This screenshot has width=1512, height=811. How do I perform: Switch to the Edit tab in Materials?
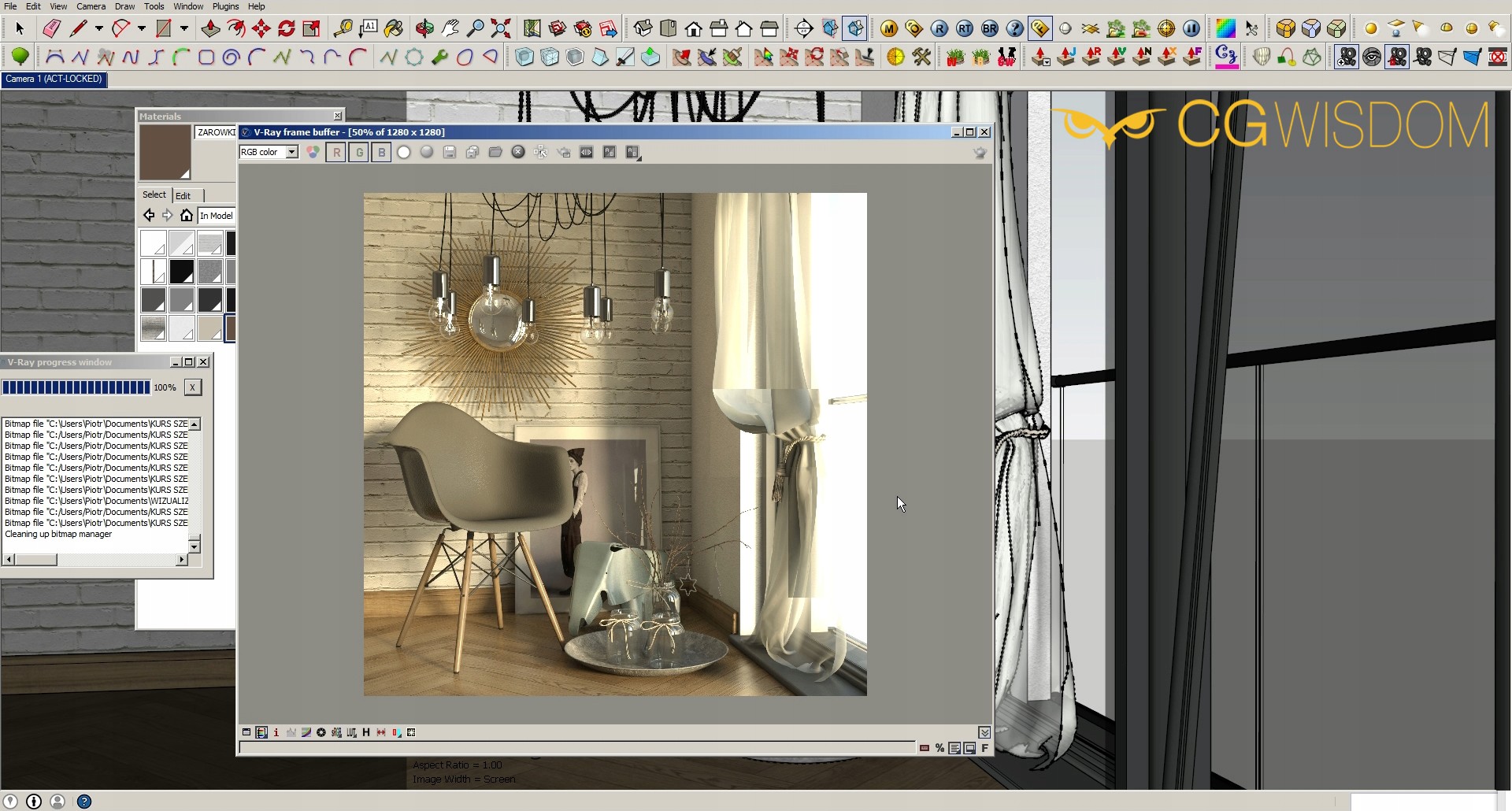pyautogui.click(x=183, y=196)
